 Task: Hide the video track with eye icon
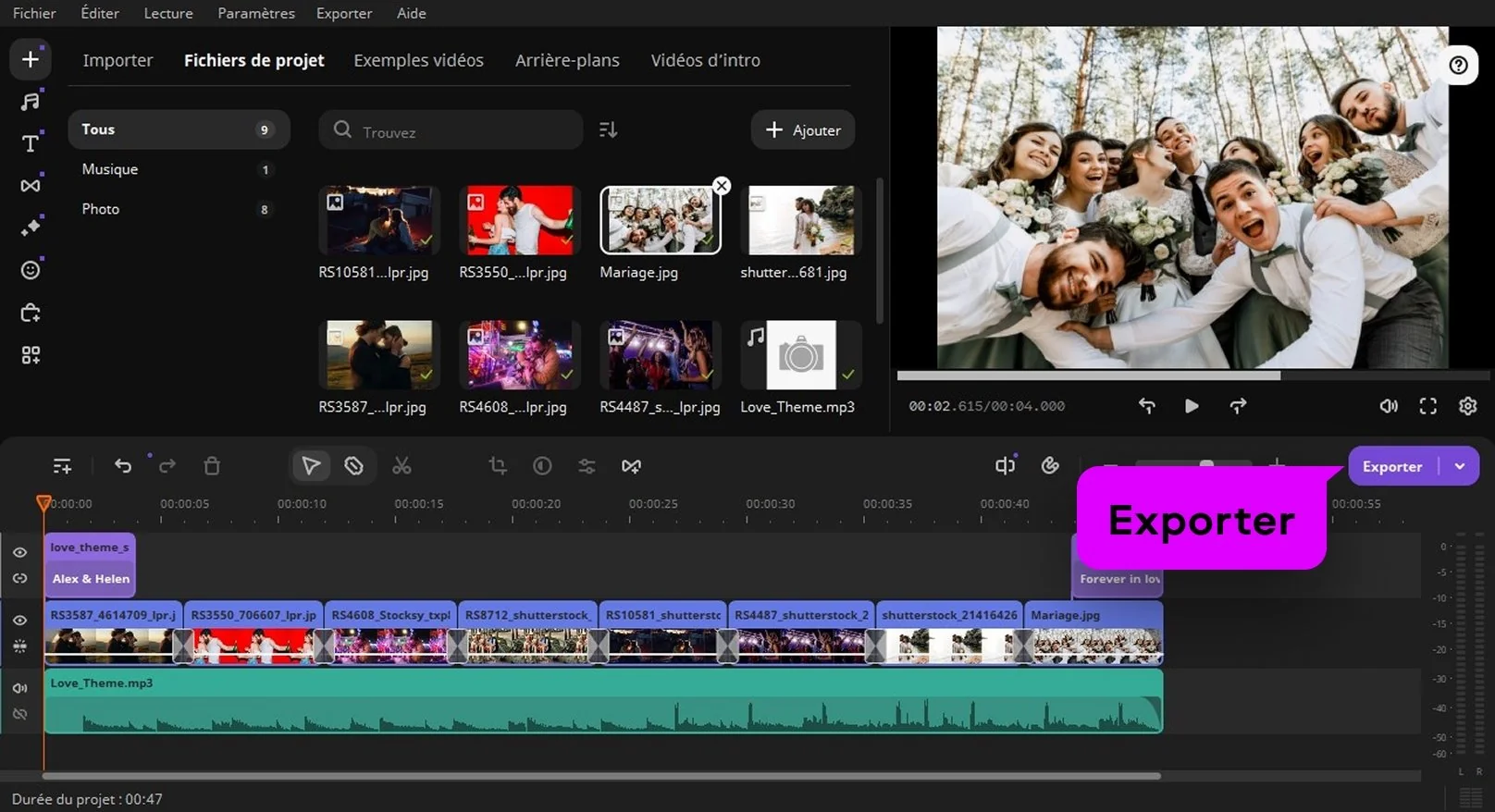pyautogui.click(x=19, y=620)
